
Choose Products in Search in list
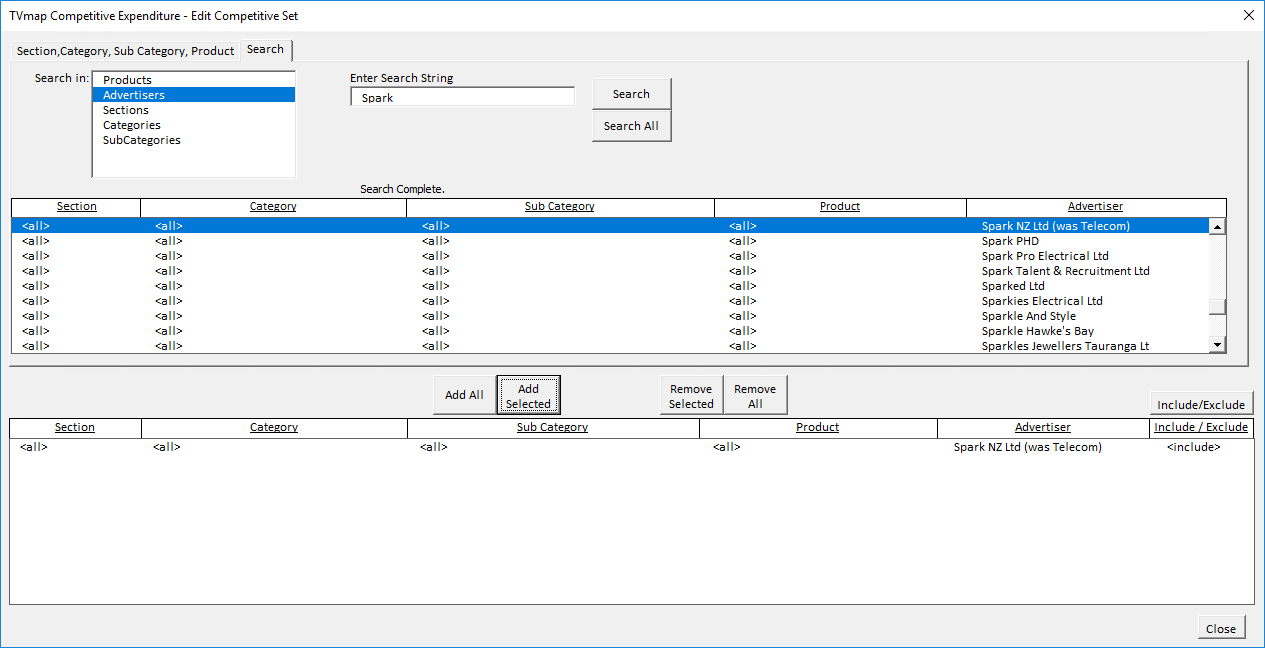(x=193, y=80)
